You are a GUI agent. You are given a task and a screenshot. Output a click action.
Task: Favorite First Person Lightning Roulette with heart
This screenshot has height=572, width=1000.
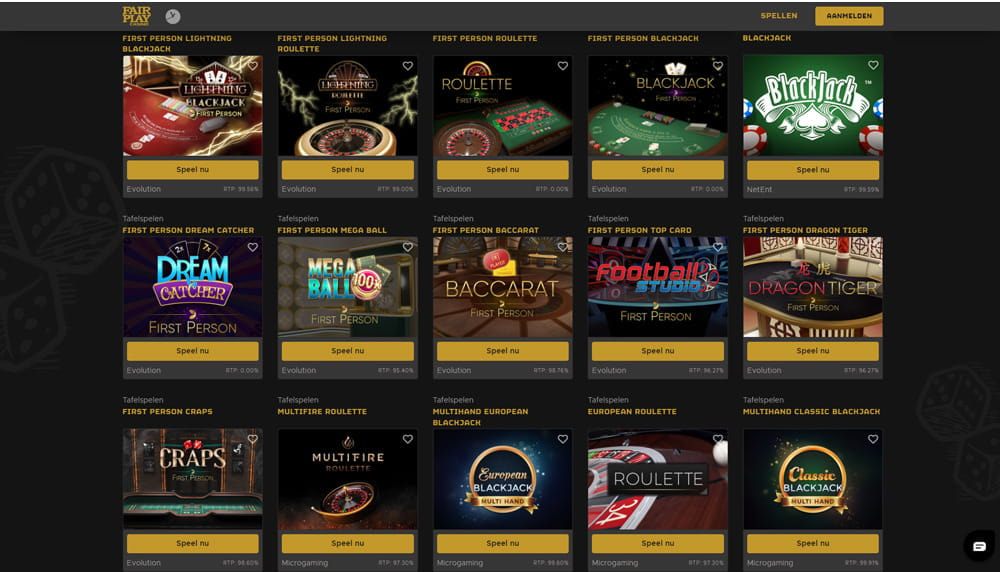[408, 66]
